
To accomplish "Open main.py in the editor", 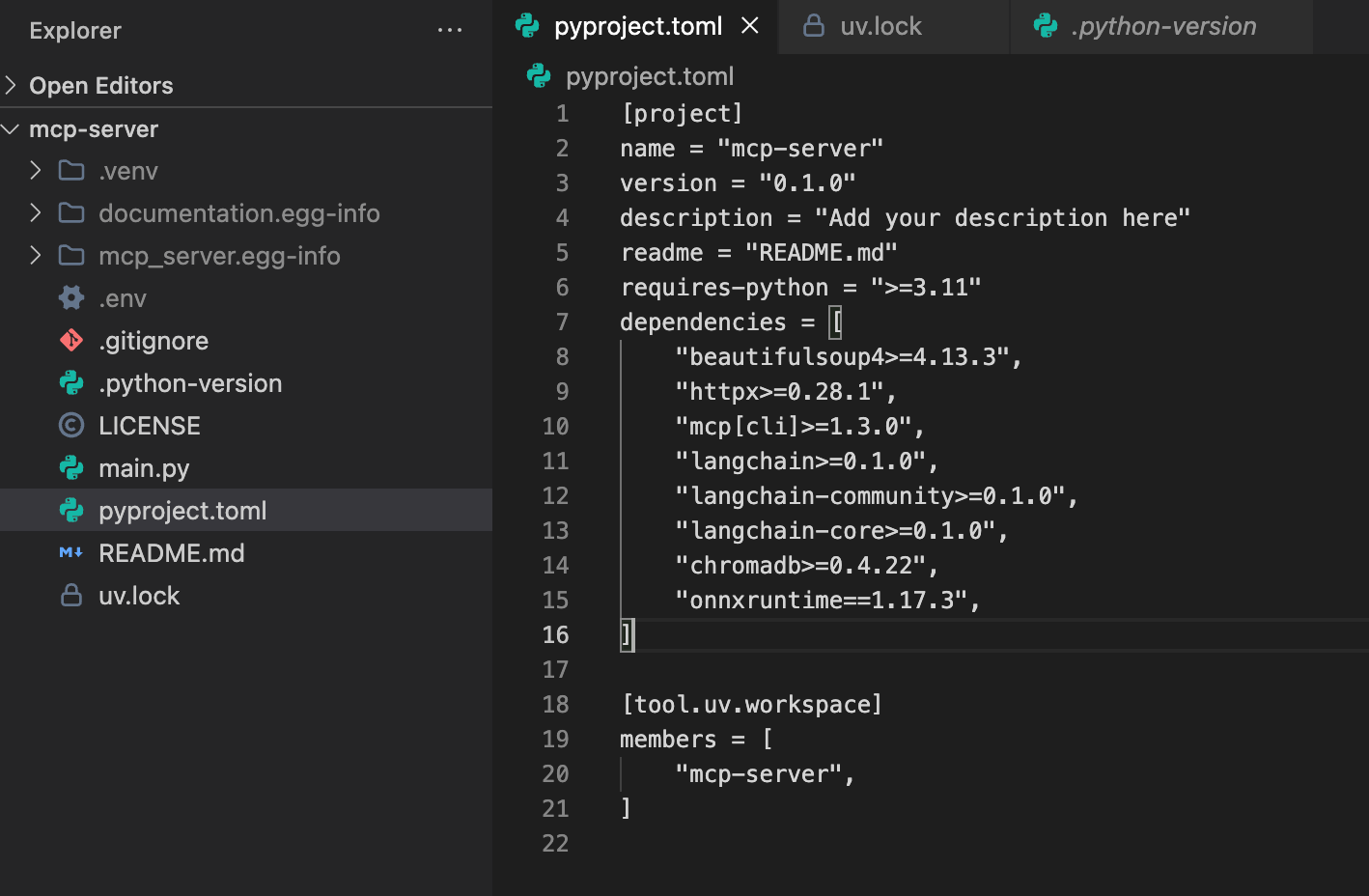I will pyautogui.click(x=246, y=467).
